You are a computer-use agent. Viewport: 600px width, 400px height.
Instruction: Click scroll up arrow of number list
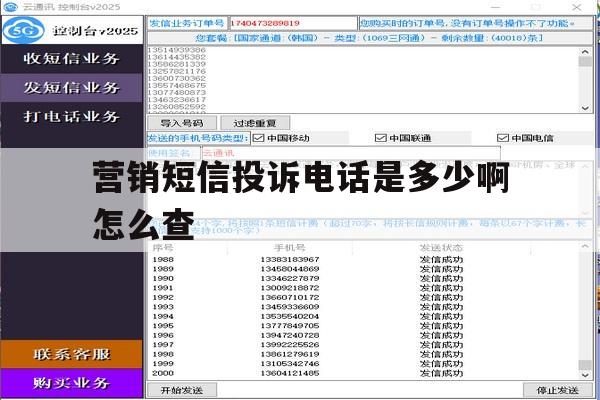585,52
